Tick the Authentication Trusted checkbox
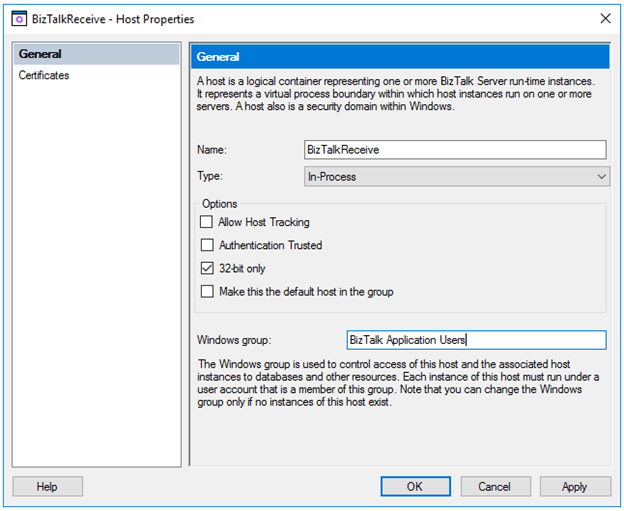Image resolution: width=624 pixels, height=511 pixels. tap(207, 245)
